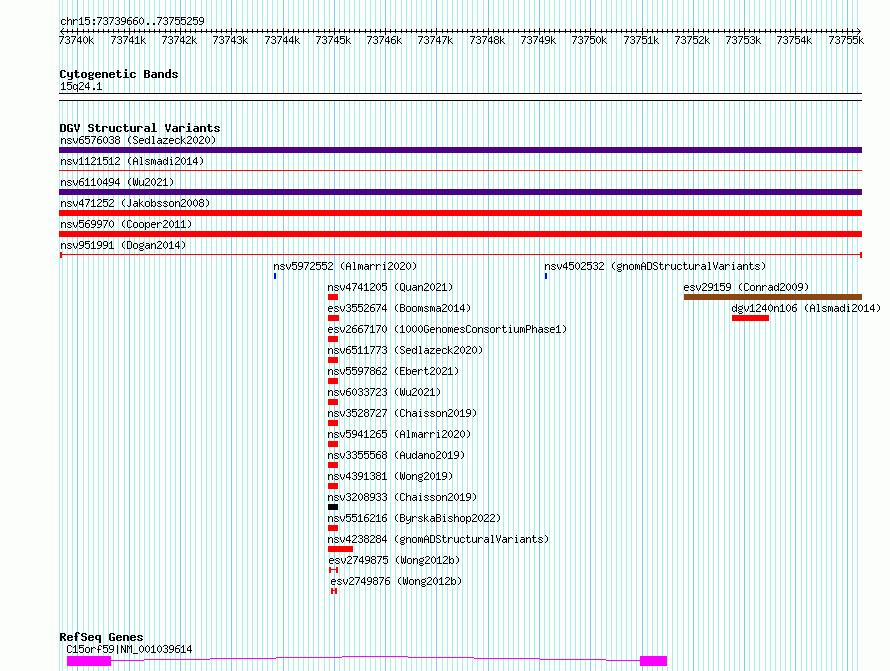
Task: Click the RefSeq Genes track title
Action: pos(101,637)
